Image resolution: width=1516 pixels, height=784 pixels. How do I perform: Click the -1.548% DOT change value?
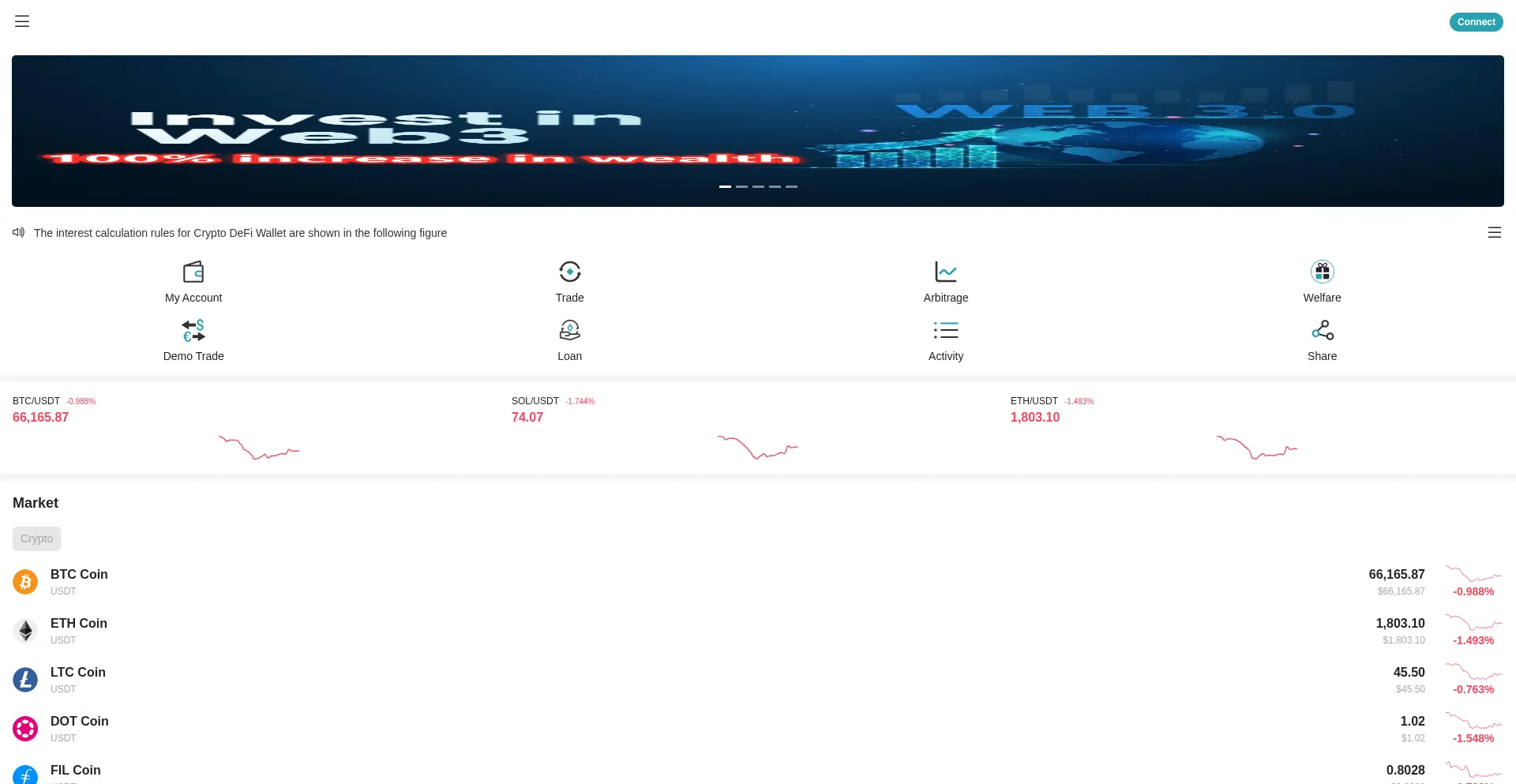(x=1473, y=738)
